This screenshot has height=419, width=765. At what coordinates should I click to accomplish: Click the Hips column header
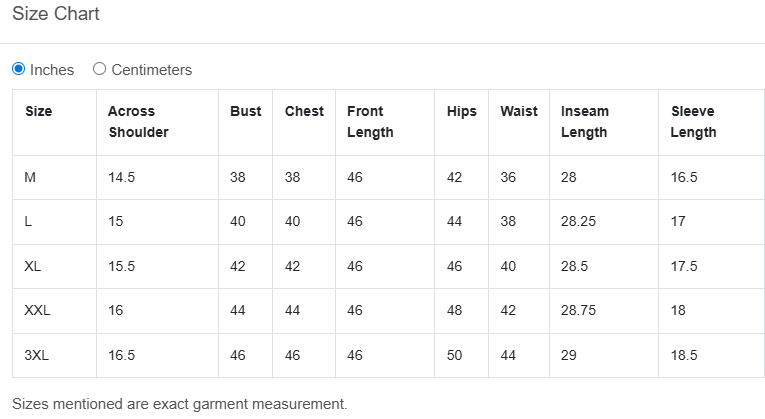tap(461, 111)
